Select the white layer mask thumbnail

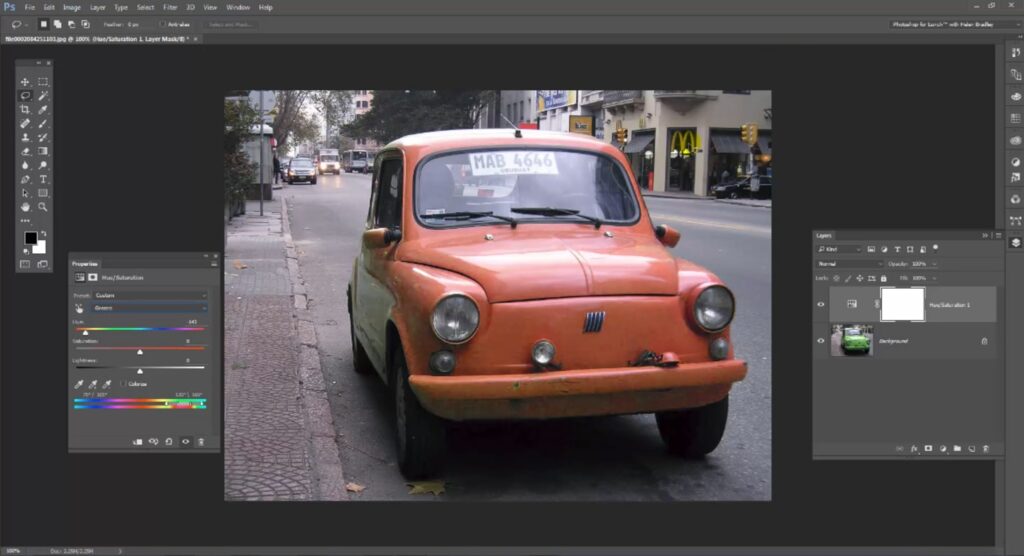click(901, 304)
